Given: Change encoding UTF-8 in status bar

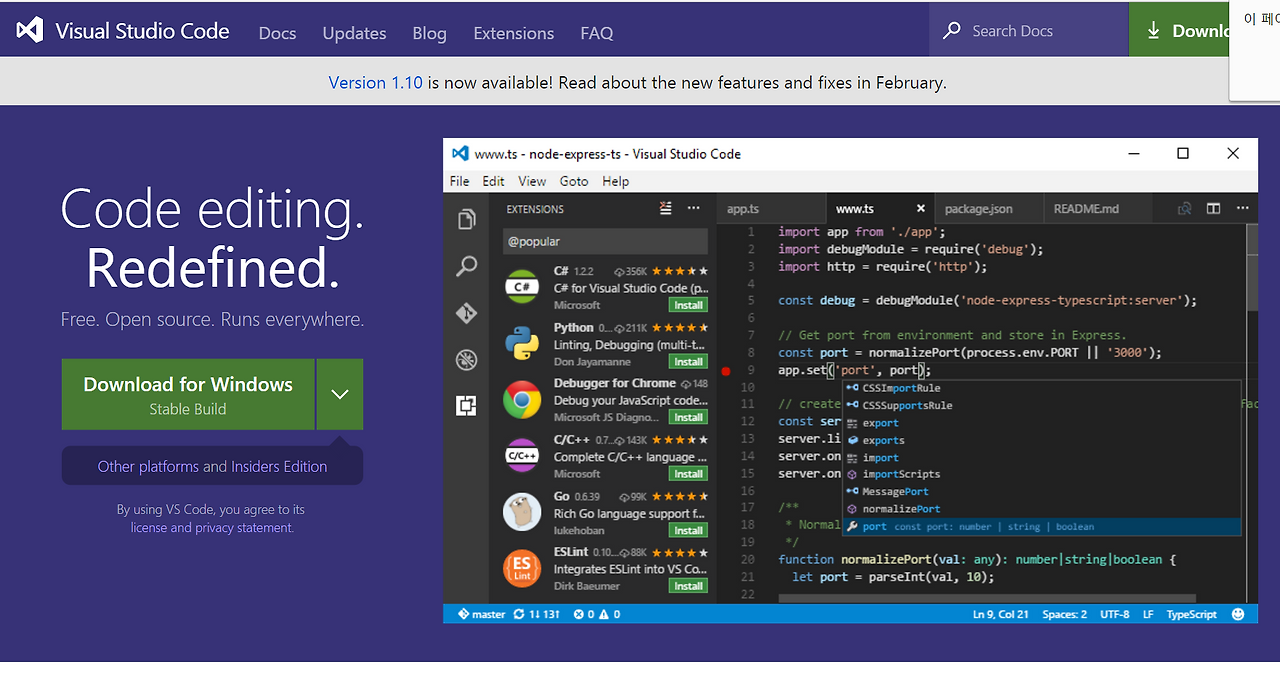Looking at the screenshot, I should pyautogui.click(x=1115, y=614).
